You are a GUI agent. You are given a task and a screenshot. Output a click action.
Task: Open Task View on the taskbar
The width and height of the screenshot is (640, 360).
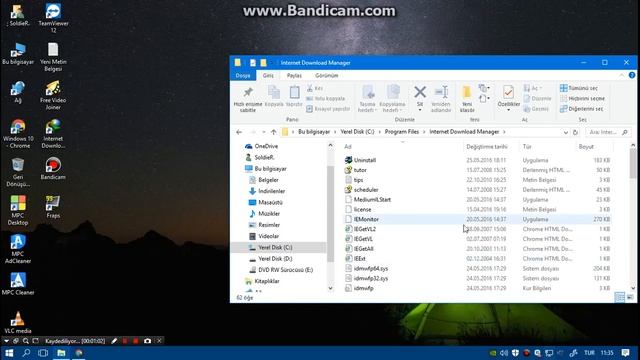43,353
